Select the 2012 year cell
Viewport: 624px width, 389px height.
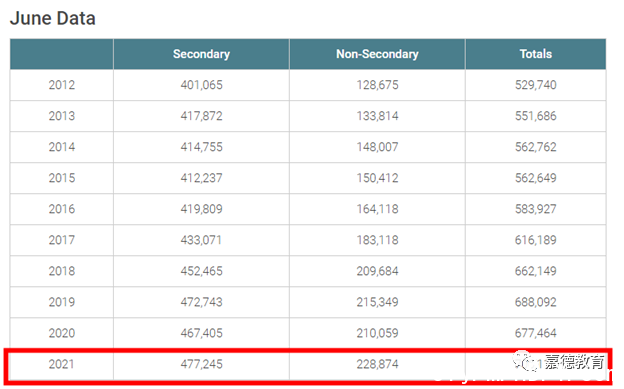click(x=62, y=85)
